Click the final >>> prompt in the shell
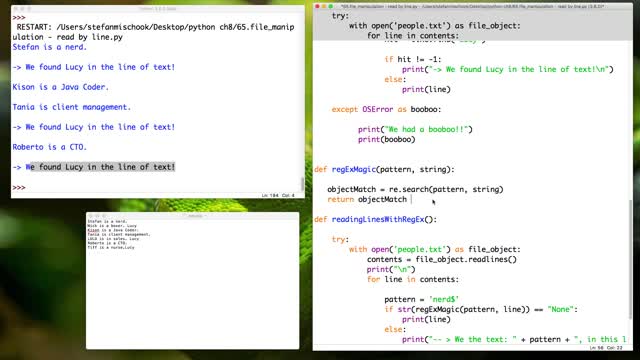640x360 pixels. click(19, 187)
